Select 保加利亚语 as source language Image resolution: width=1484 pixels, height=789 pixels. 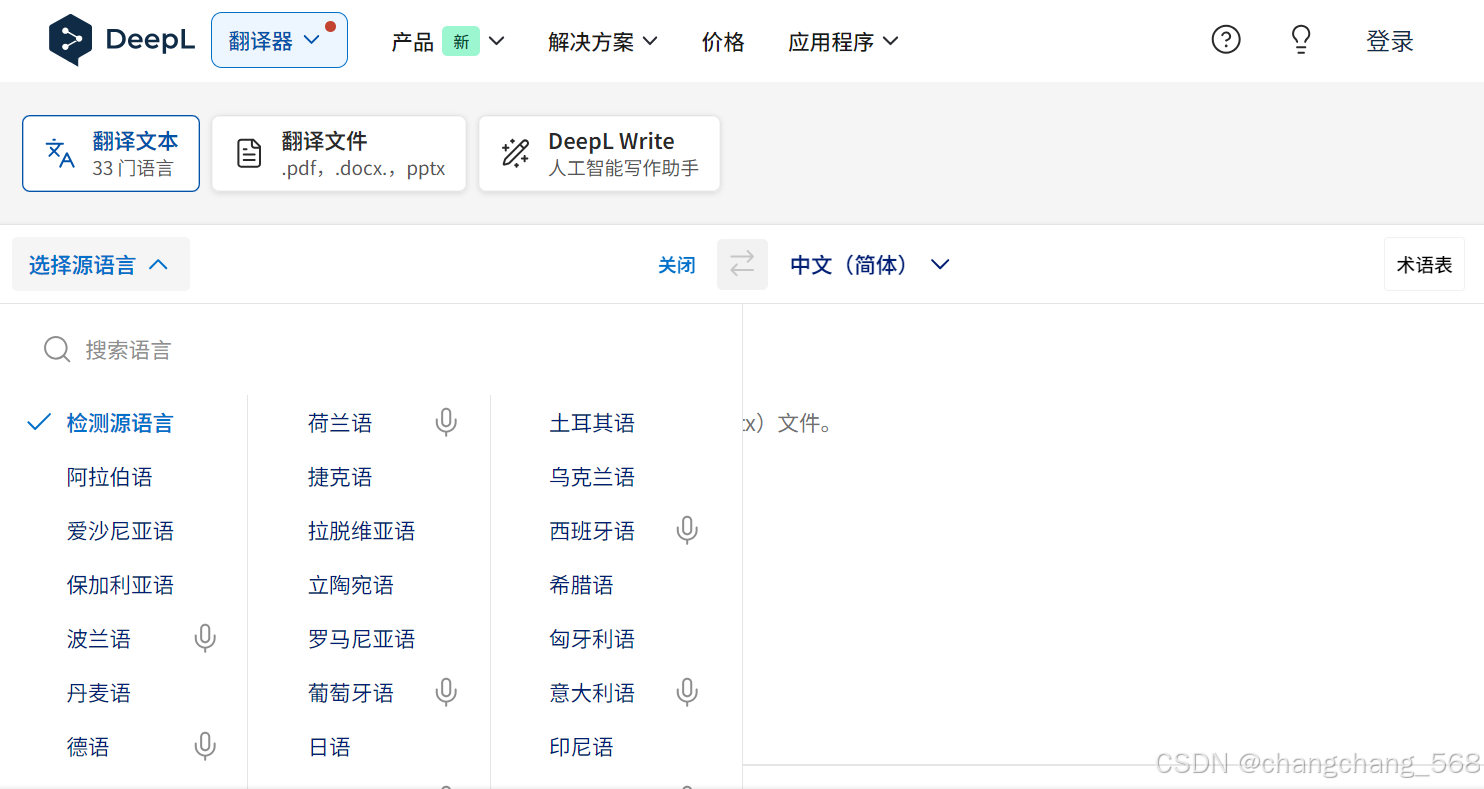(x=120, y=585)
